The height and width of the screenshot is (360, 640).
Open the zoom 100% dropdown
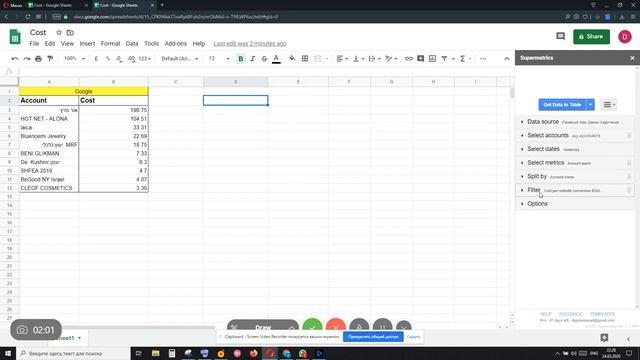point(74,59)
